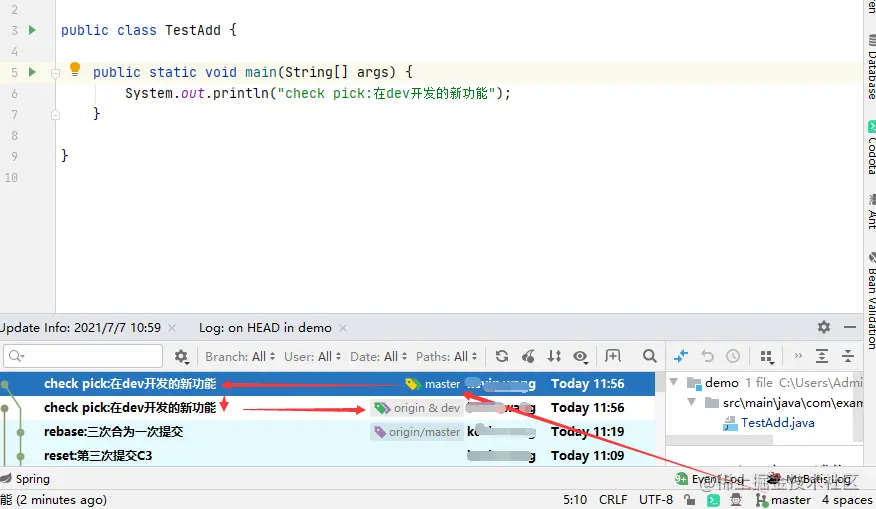This screenshot has height=509, width=876.
Task: Click the magnifier to go to hash/branch/tag
Action: [x=649, y=356]
